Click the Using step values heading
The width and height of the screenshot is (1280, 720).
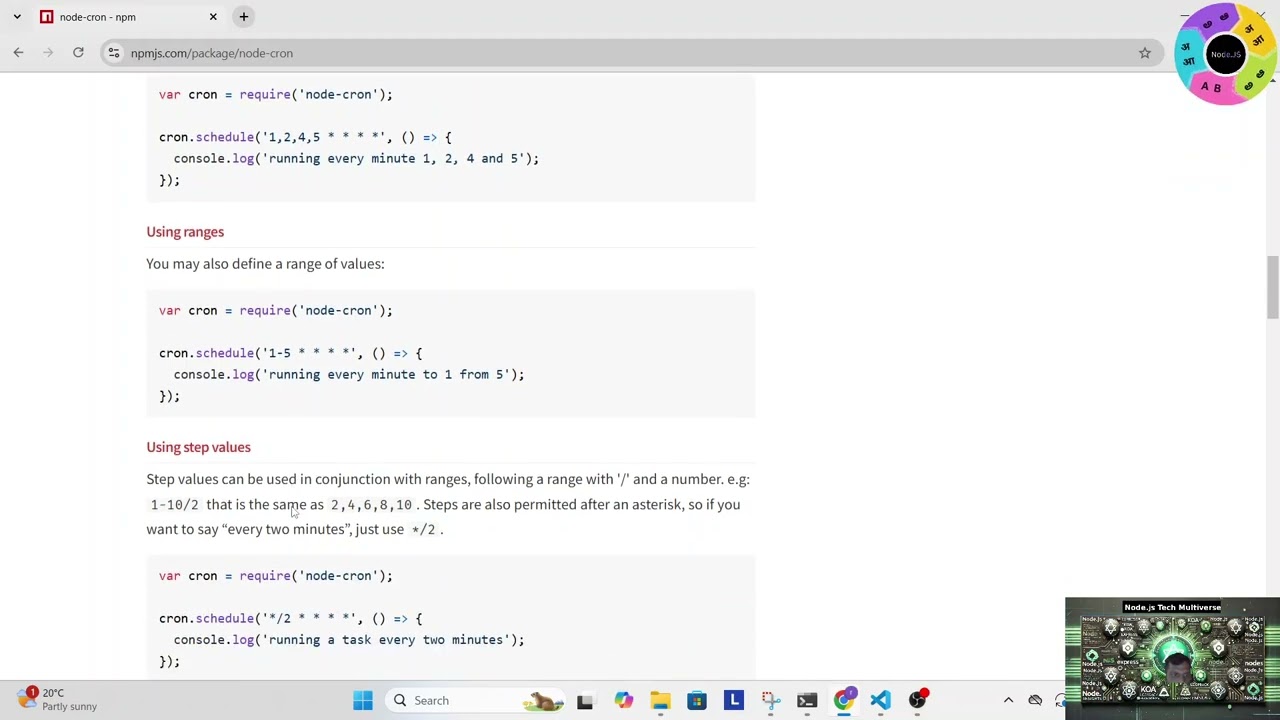198,448
